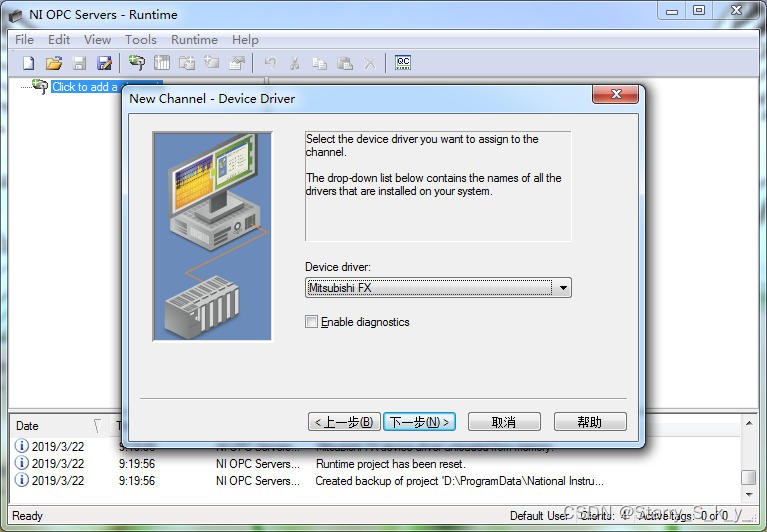Viewport: 767px width, 532px height.
Task: Open the Help menu
Action: (245, 40)
